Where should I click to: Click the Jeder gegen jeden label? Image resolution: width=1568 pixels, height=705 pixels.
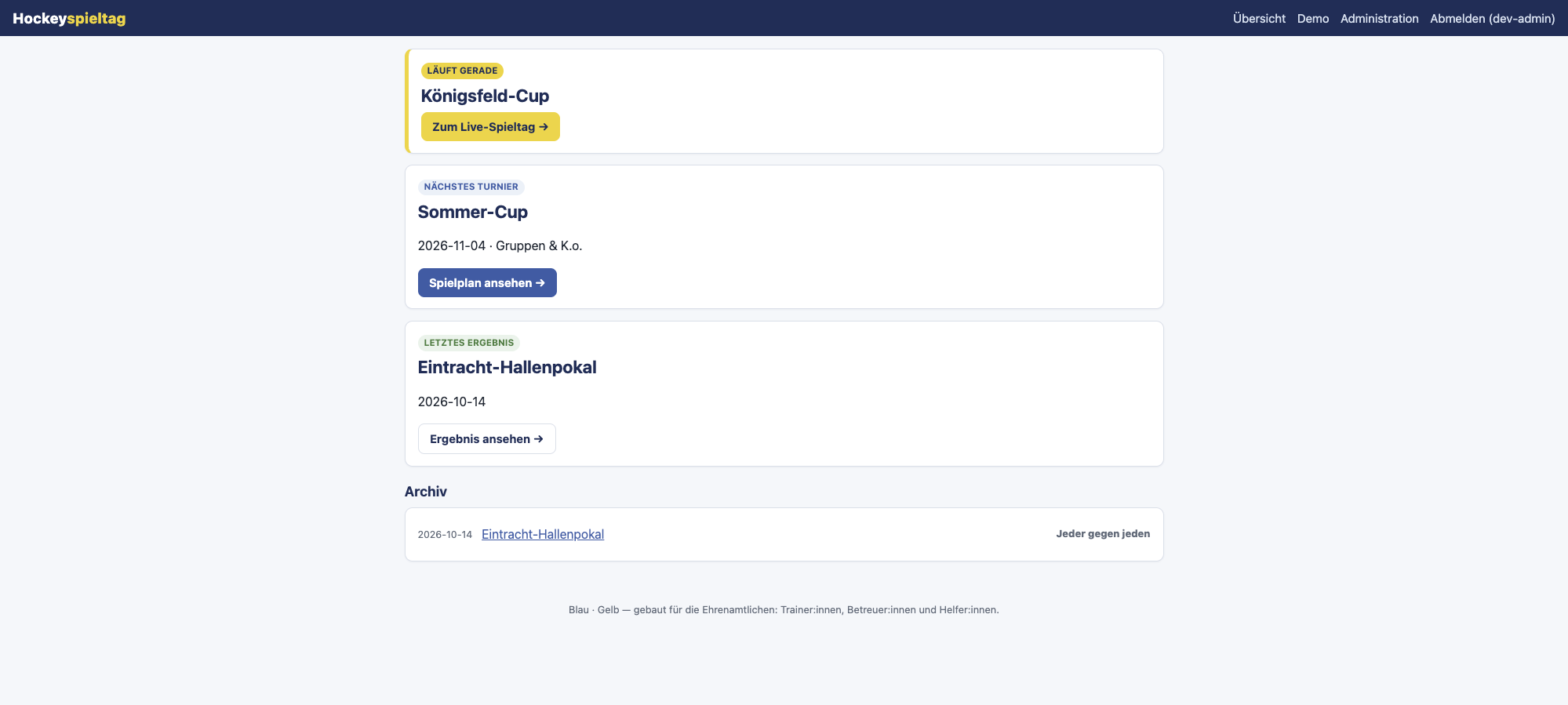coord(1103,533)
